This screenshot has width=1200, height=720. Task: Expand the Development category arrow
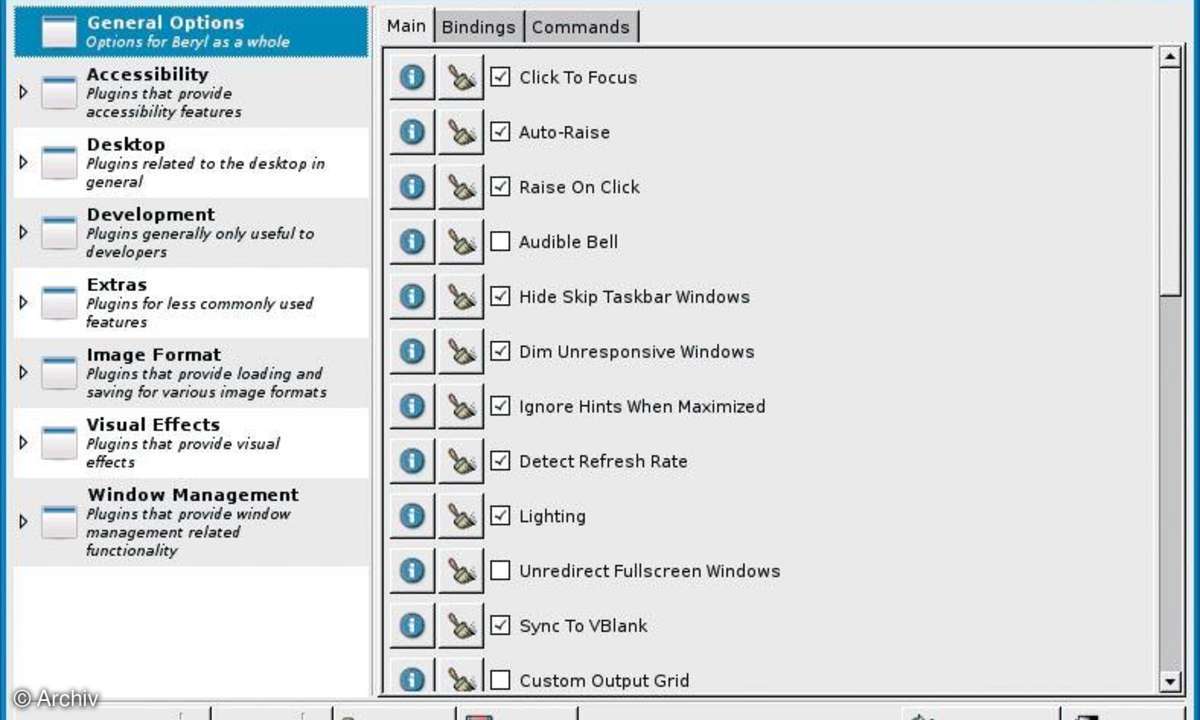click(x=24, y=232)
